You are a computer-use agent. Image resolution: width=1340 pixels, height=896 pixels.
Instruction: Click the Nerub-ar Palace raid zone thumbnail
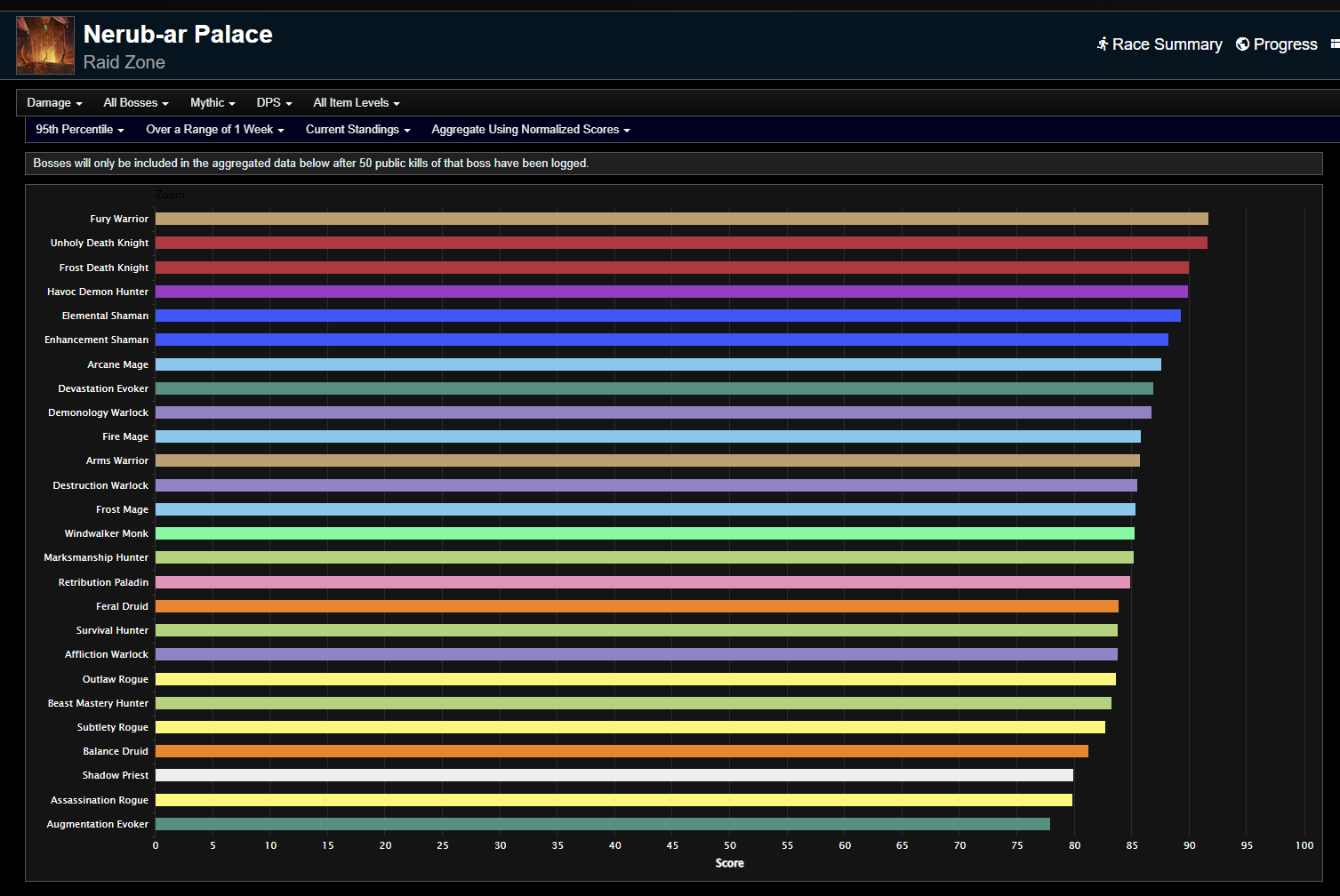(x=45, y=45)
